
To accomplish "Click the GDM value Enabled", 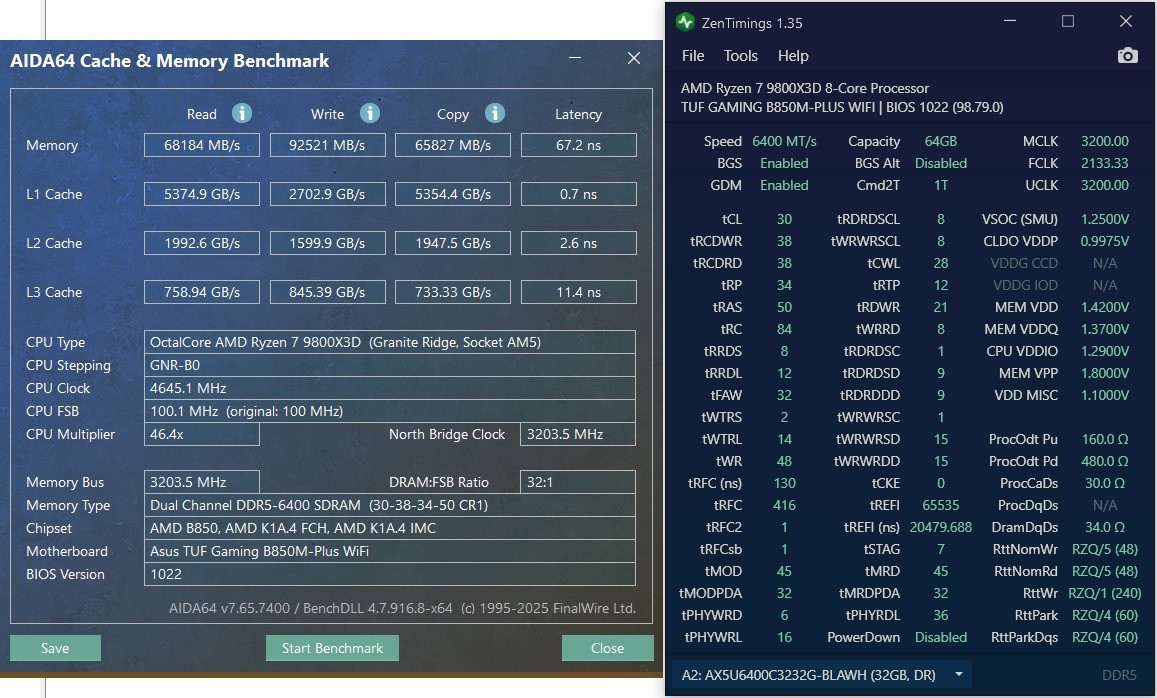I will pyautogui.click(x=784, y=185).
